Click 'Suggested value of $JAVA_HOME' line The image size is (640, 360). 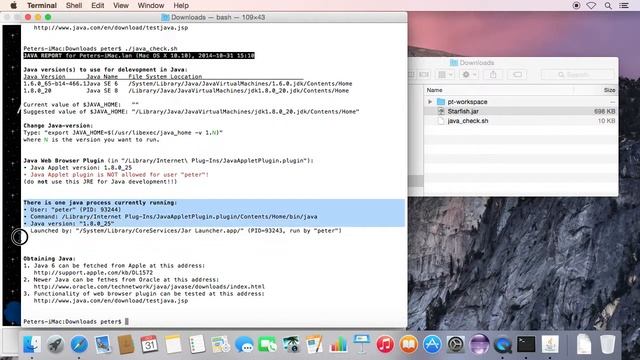(191, 111)
